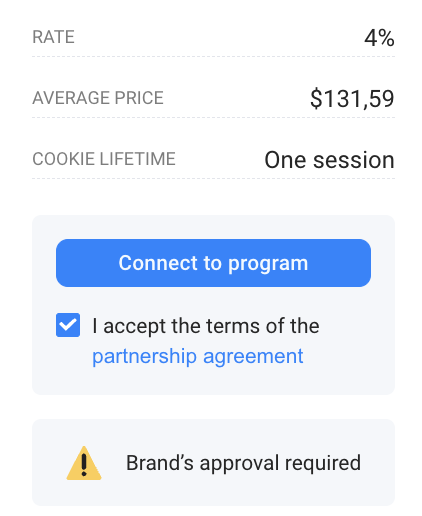The image size is (422, 516).
Task: Click the word "program" on the blue button
Action: pyautogui.click(x=268, y=264)
